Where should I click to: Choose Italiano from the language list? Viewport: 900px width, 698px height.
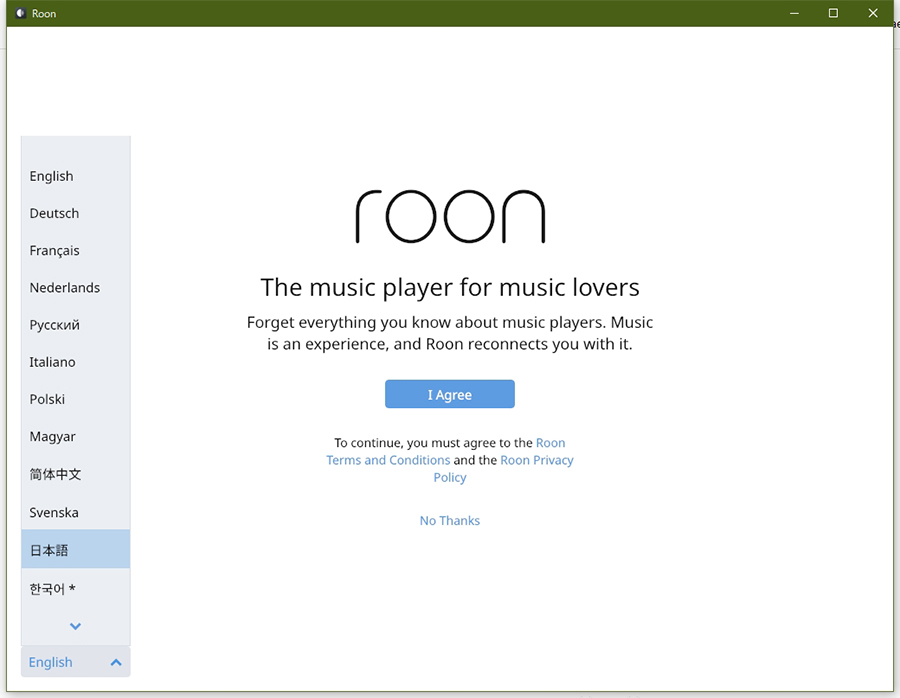point(52,362)
